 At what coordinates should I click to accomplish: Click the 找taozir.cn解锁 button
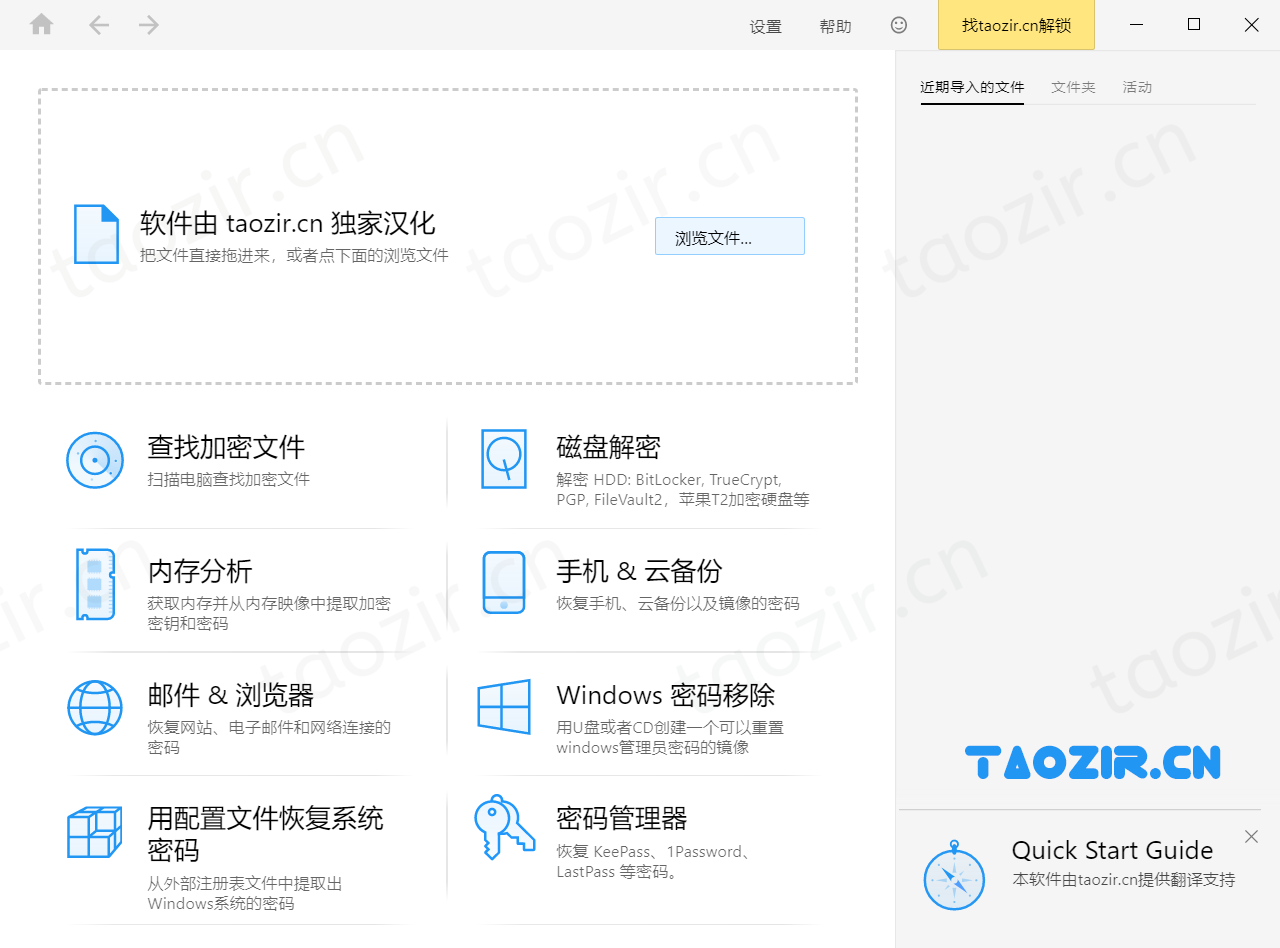[x=1016, y=25]
